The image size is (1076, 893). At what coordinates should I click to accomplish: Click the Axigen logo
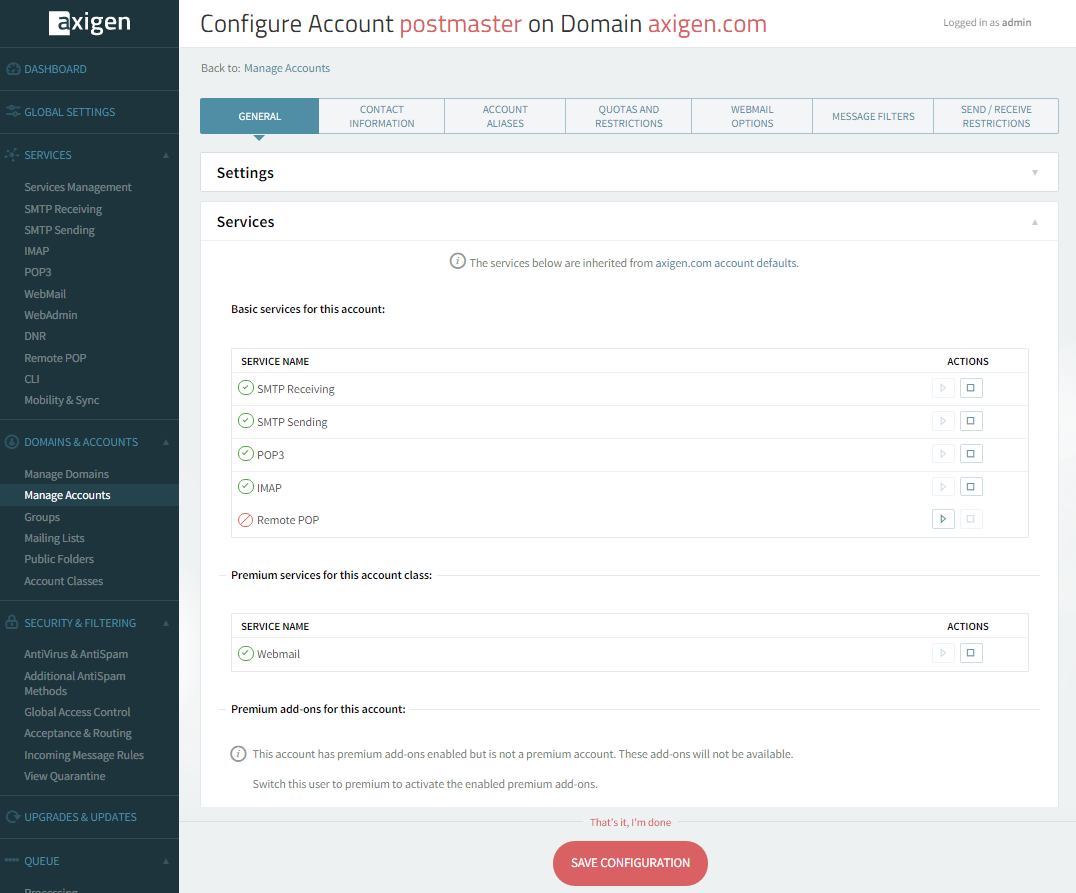coord(89,23)
